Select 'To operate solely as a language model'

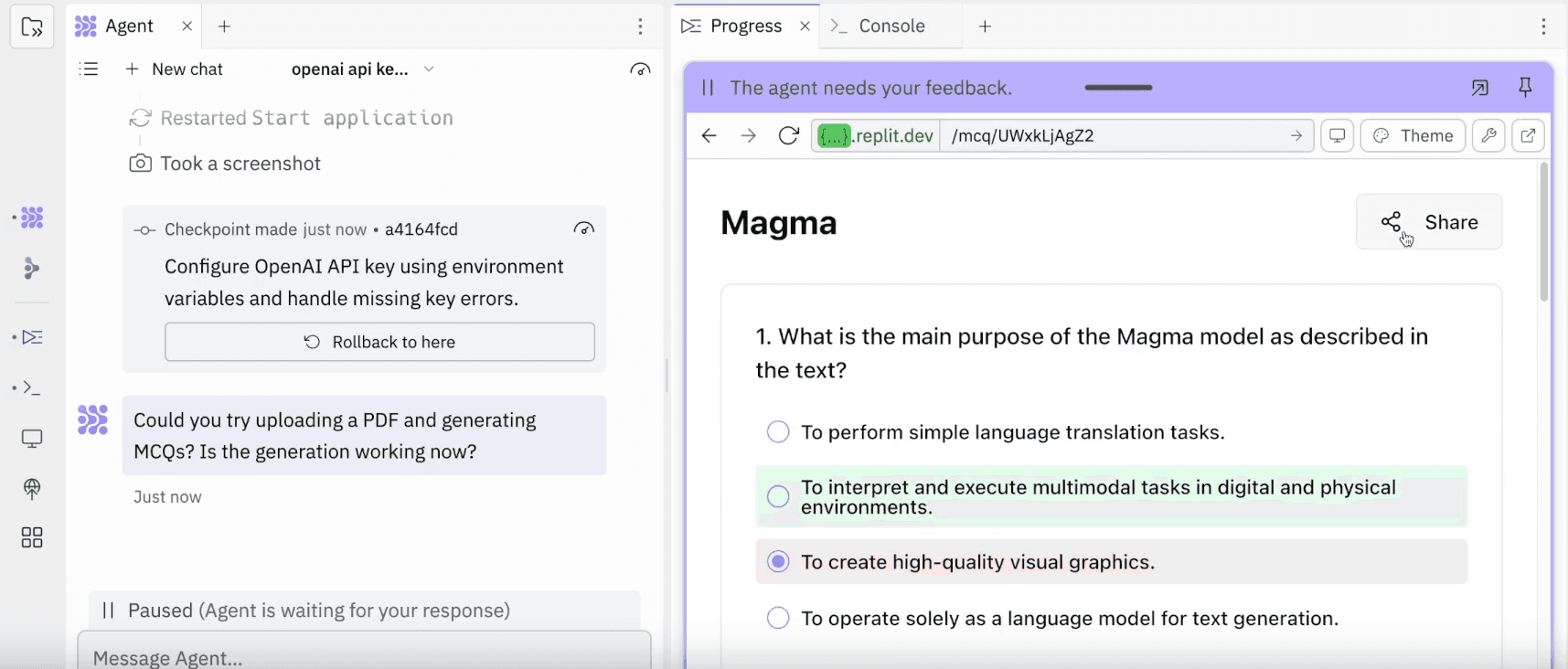coord(778,619)
